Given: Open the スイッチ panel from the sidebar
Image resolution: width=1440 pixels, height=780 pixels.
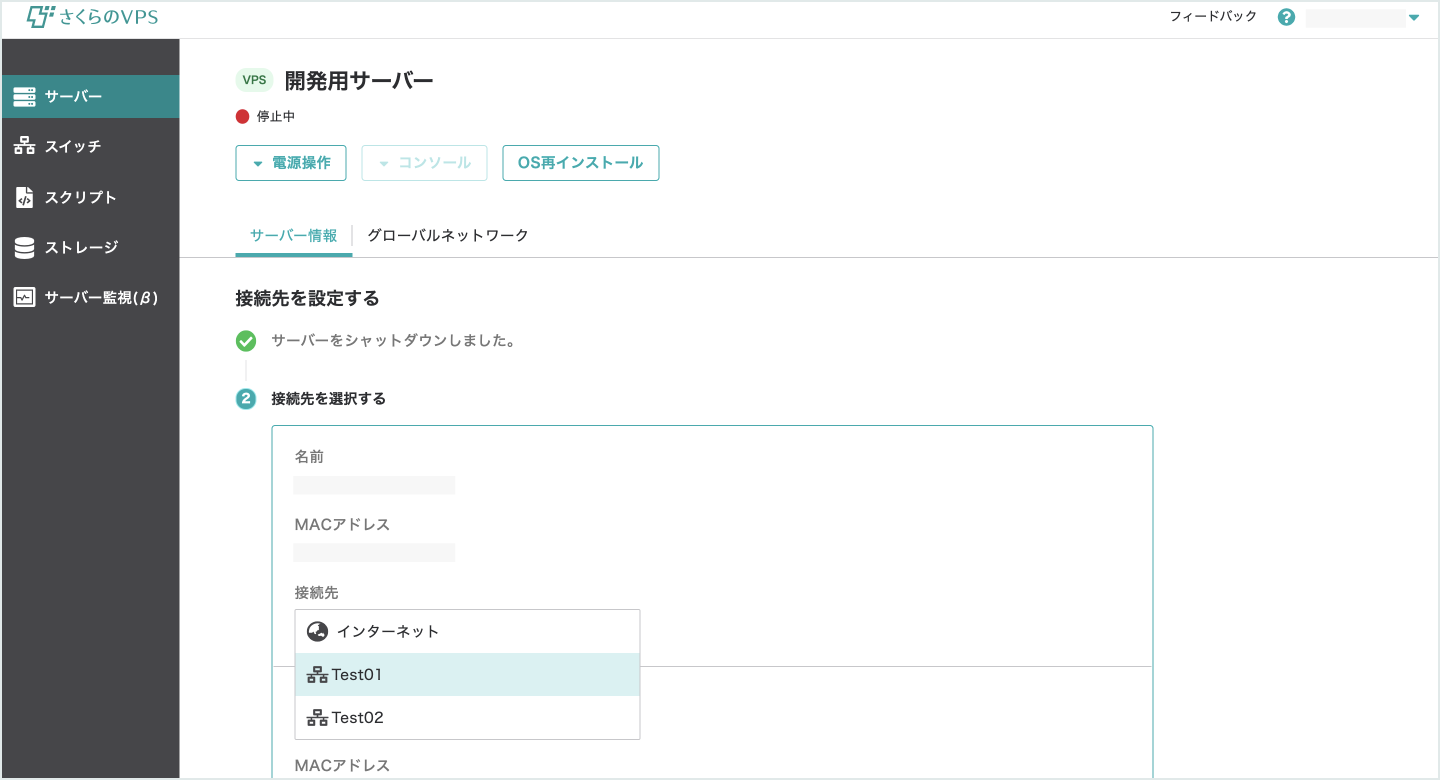Looking at the screenshot, I should click(x=24, y=146).
